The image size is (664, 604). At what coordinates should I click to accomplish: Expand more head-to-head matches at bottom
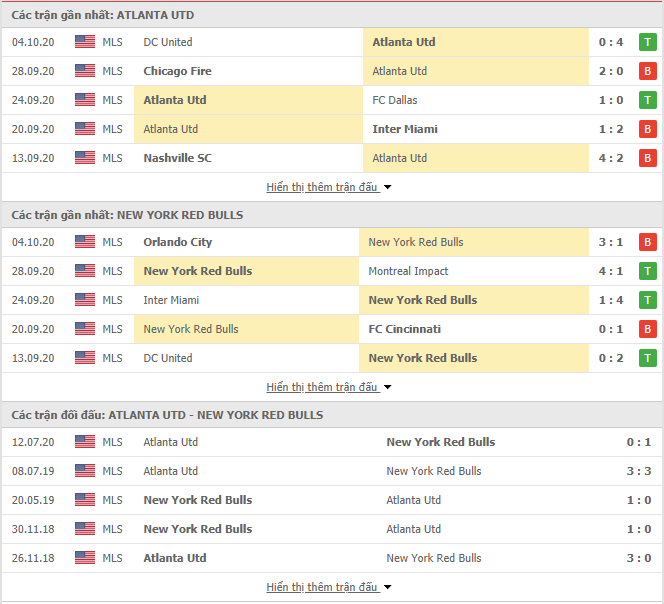[329, 587]
